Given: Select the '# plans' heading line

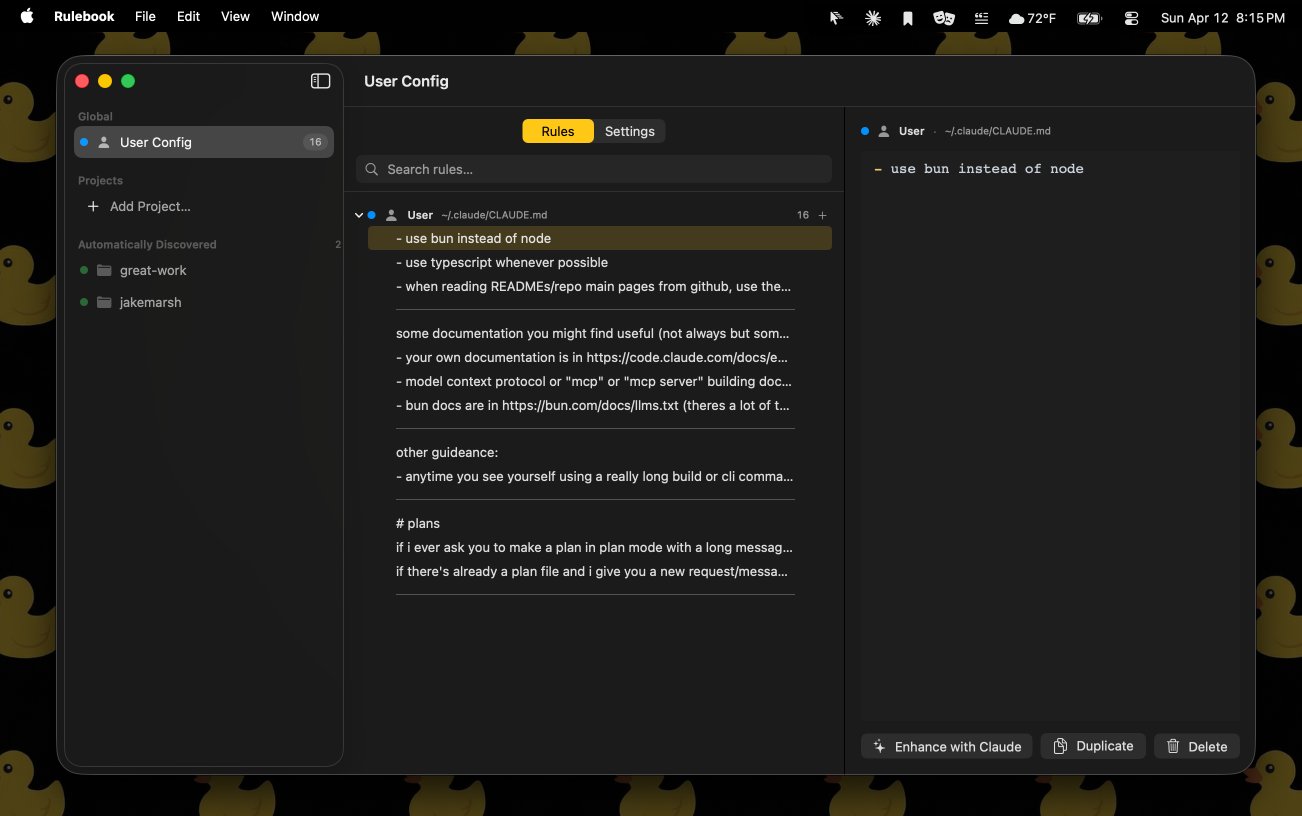Looking at the screenshot, I should [600, 523].
